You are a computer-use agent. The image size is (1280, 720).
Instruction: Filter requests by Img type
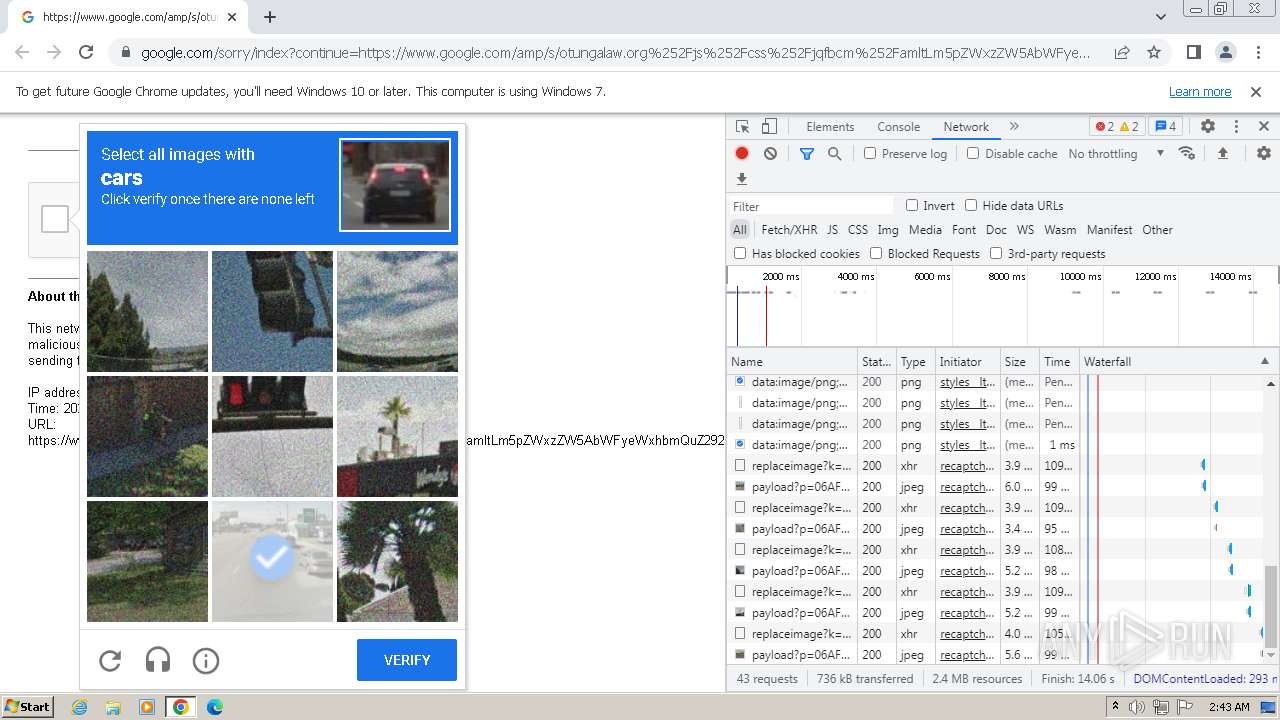pos(887,230)
